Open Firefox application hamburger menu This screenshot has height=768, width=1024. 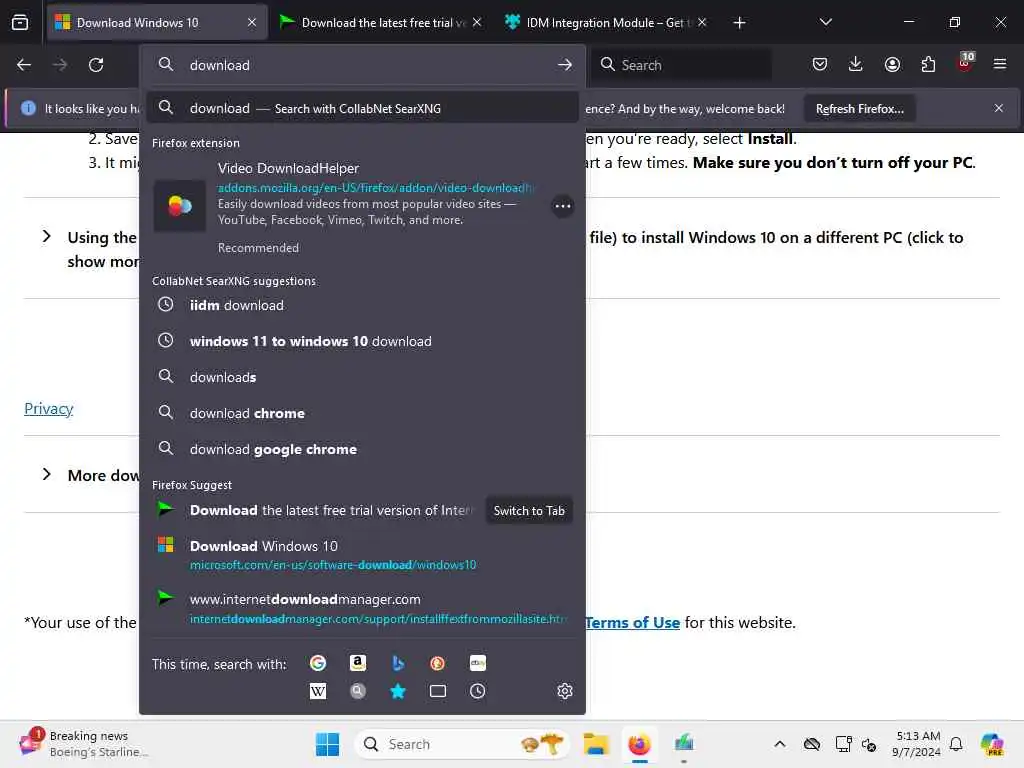pyautogui.click(x=1000, y=64)
